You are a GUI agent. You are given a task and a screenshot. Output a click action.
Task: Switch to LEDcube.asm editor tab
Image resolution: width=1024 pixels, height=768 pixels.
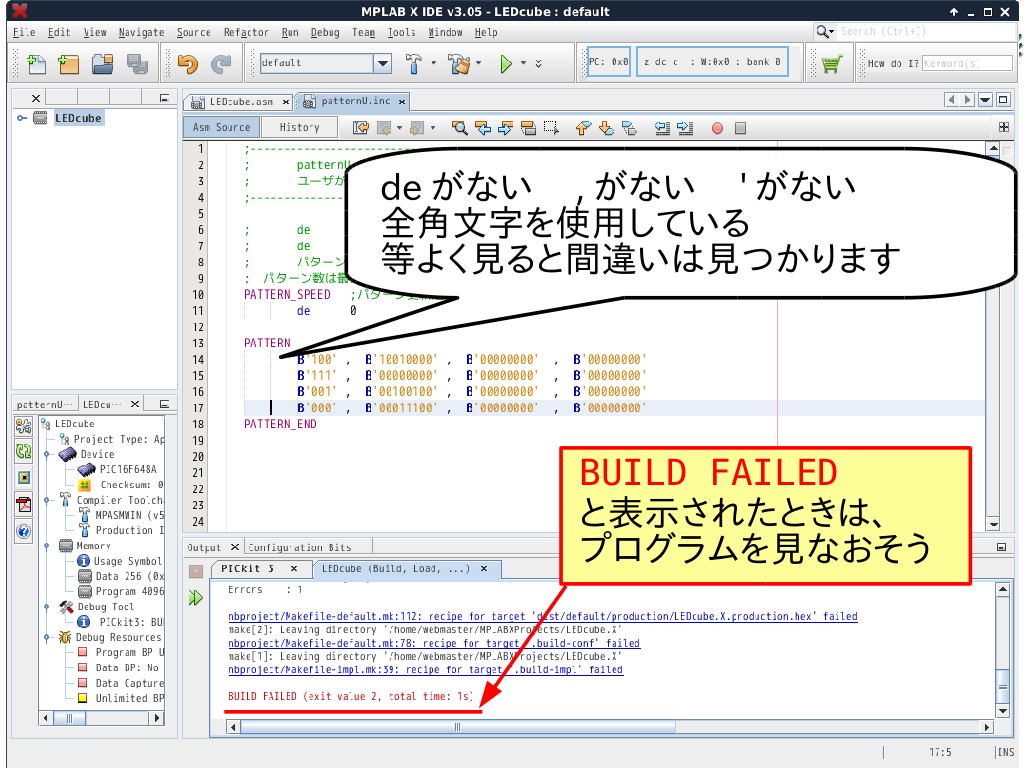point(240,102)
